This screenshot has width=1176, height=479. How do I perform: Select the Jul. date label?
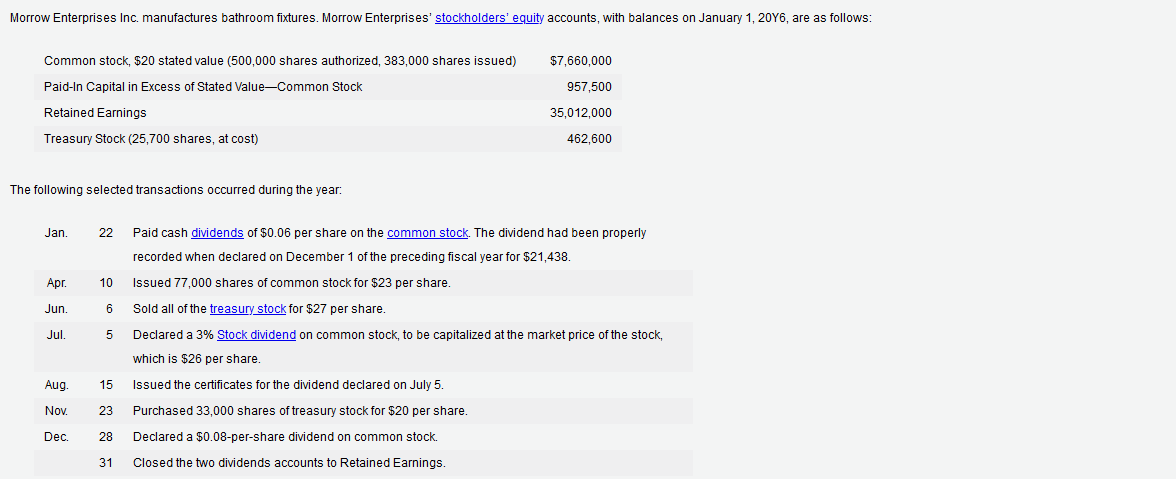tap(56, 335)
